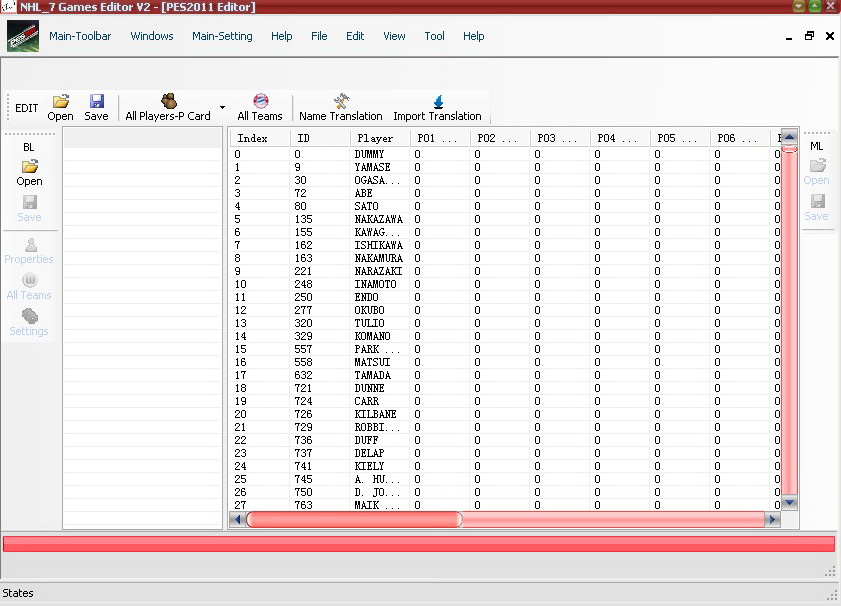Click horizontal scrollbar right arrow
Image resolution: width=841 pixels, height=606 pixels.
(772, 519)
